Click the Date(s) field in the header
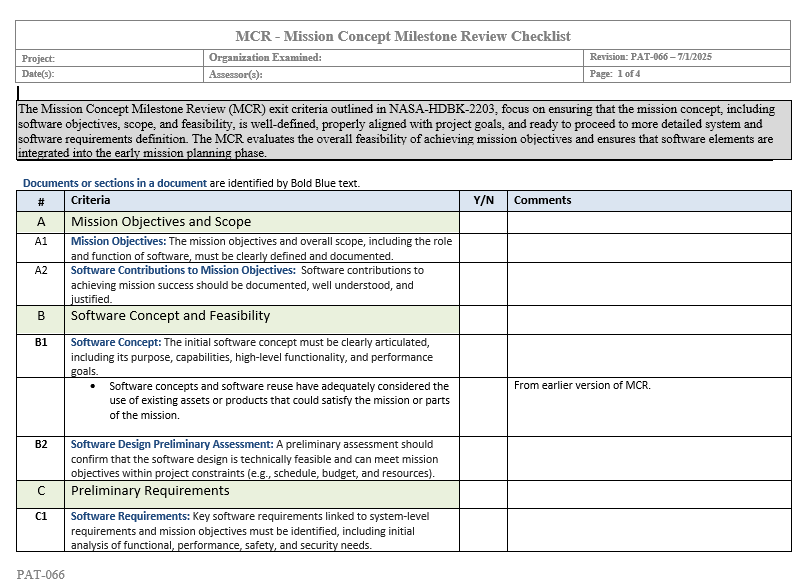The height and width of the screenshot is (586, 807). click(110, 74)
